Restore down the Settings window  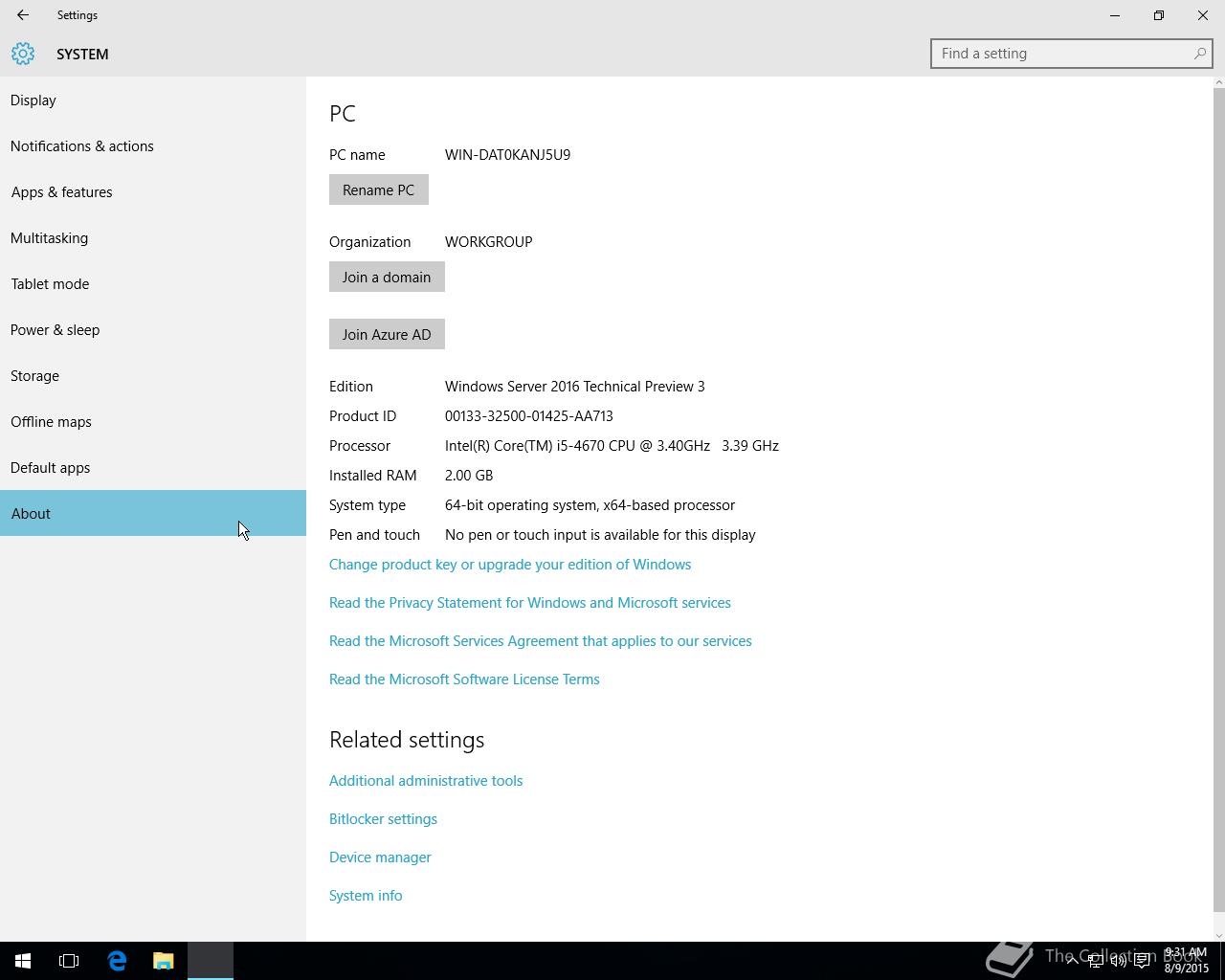pyautogui.click(x=1159, y=15)
